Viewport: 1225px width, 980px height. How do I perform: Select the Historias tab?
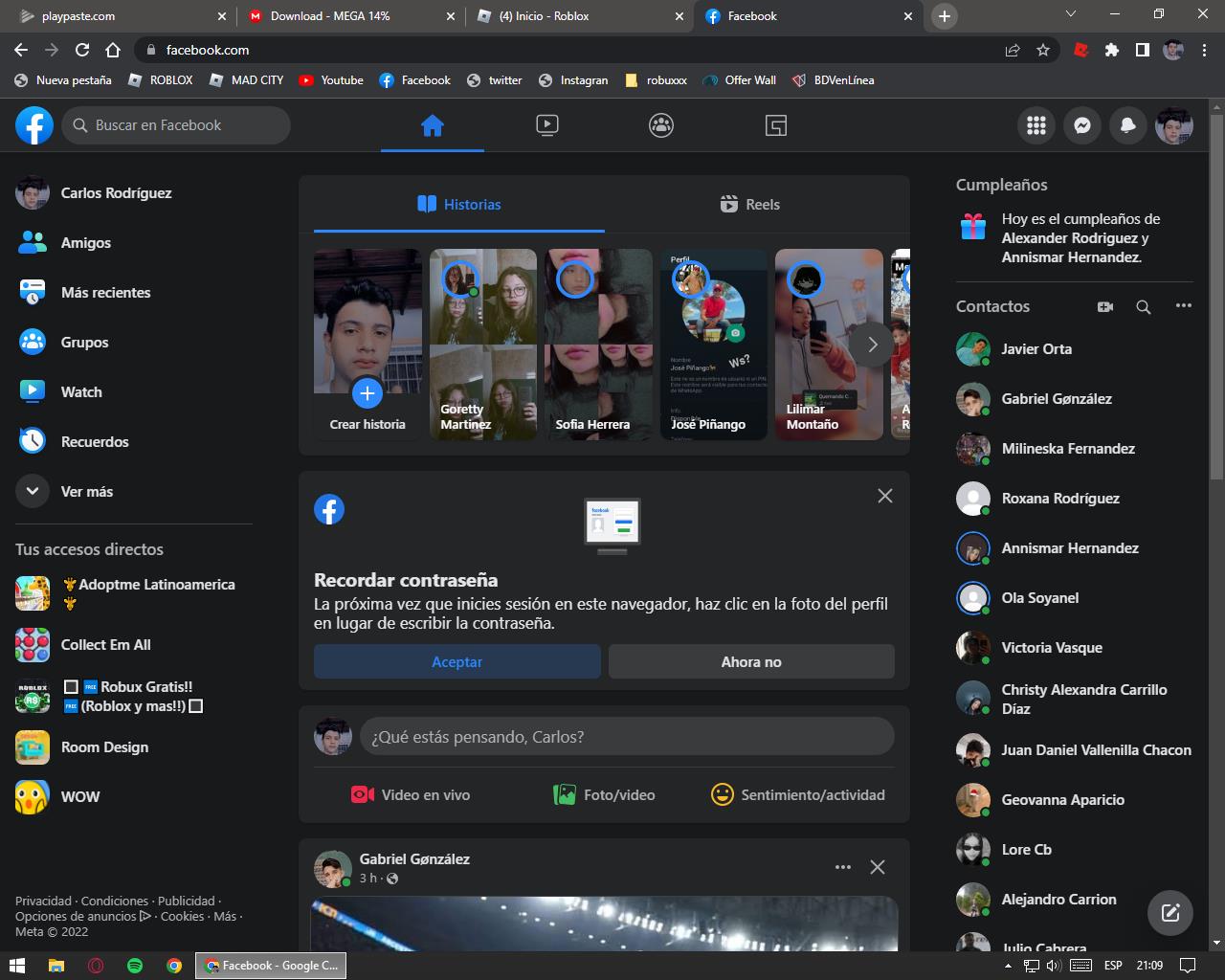[459, 204]
